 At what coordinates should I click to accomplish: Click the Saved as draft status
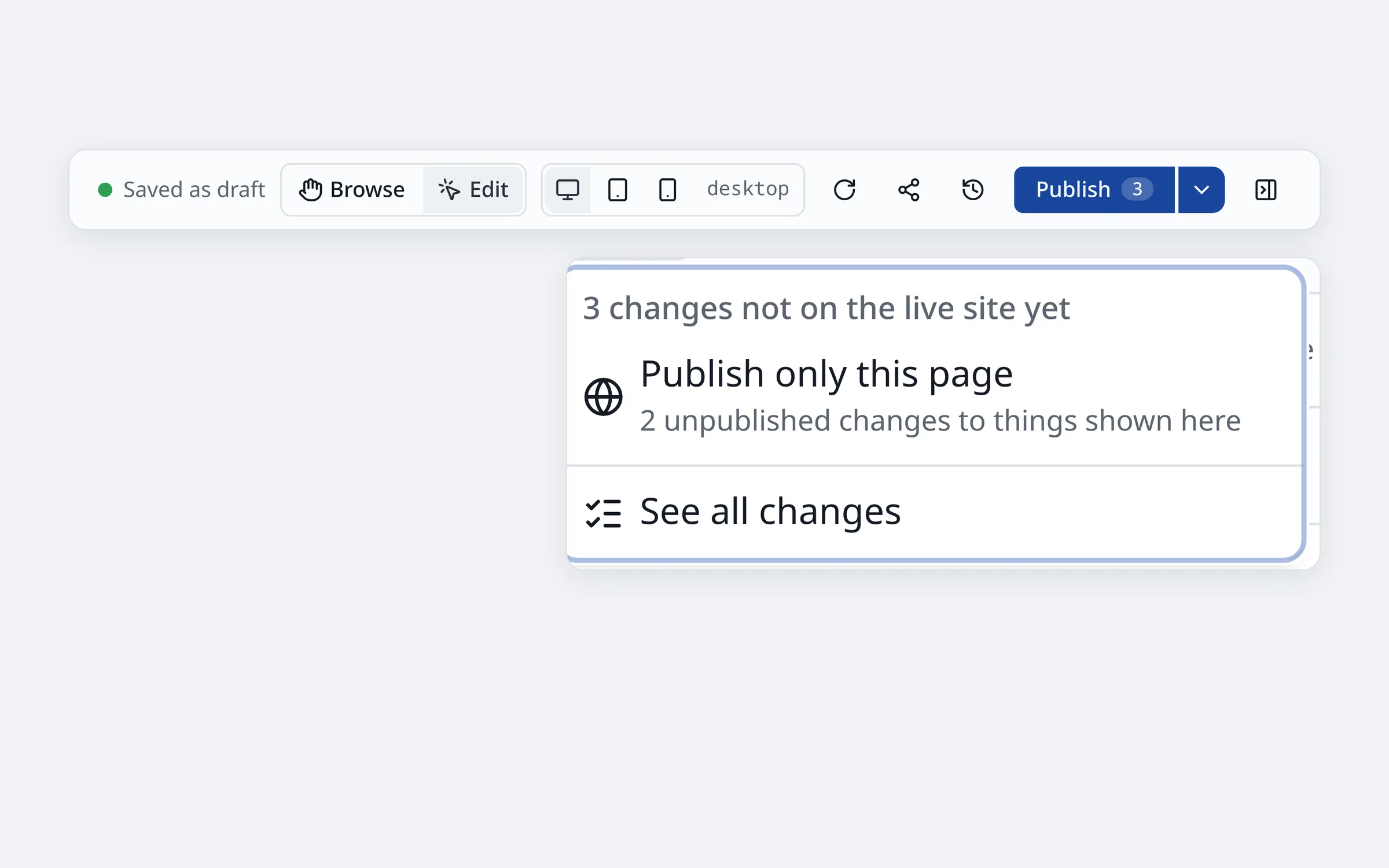tap(181, 190)
